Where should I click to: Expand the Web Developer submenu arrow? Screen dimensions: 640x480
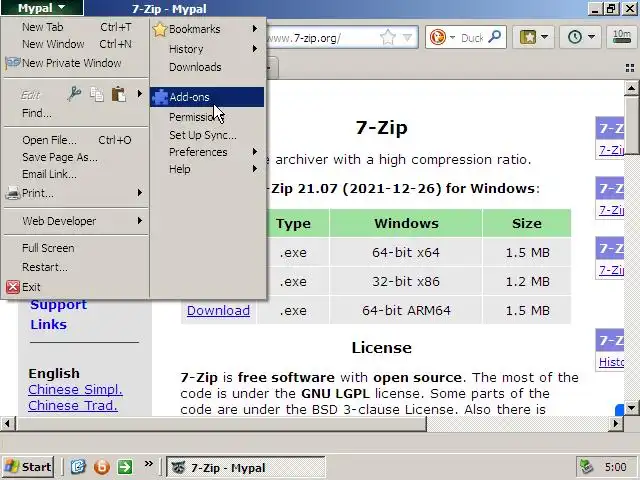pyautogui.click(x=140, y=221)
